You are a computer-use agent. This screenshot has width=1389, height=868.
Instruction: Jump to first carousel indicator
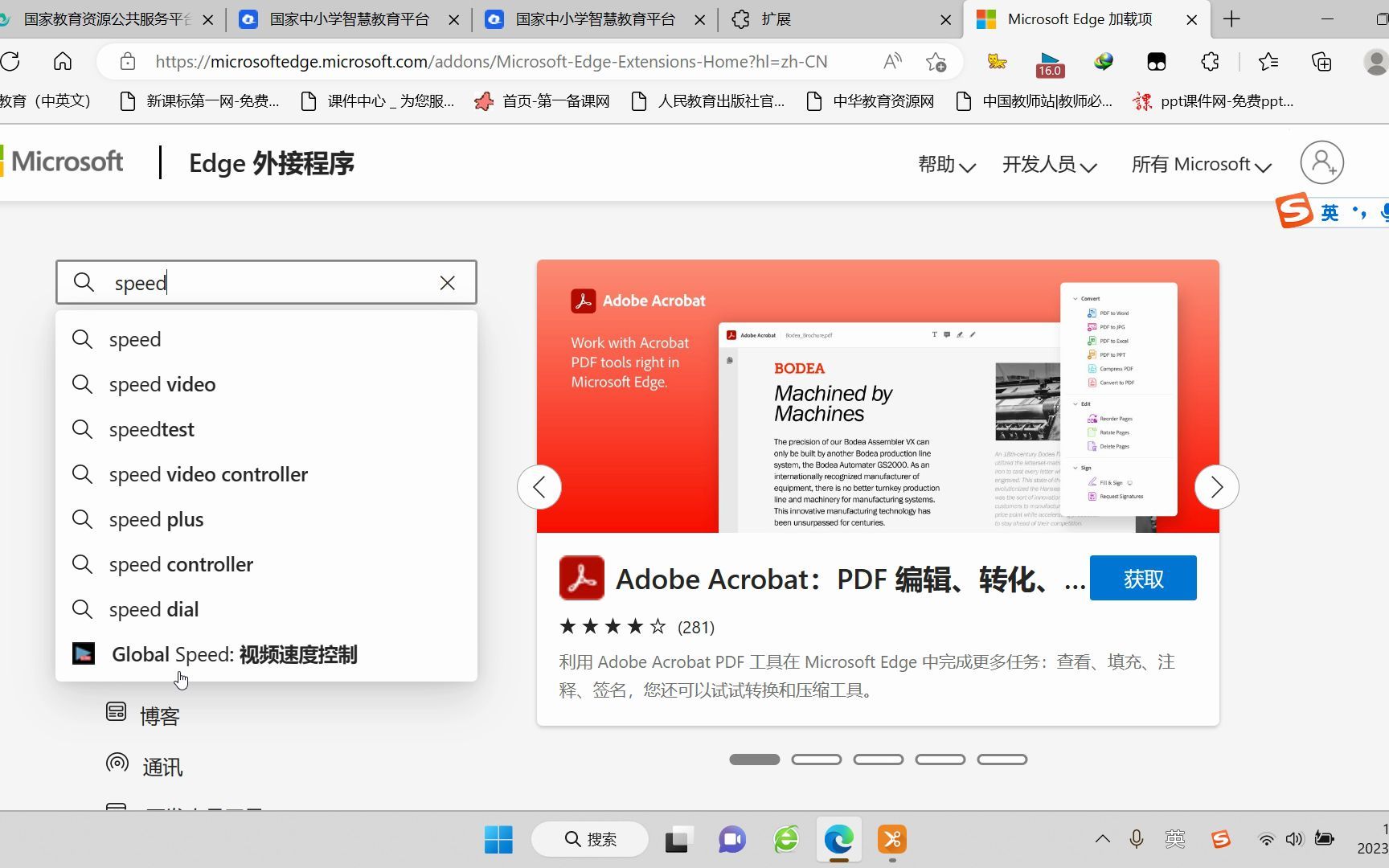point(754,759)
